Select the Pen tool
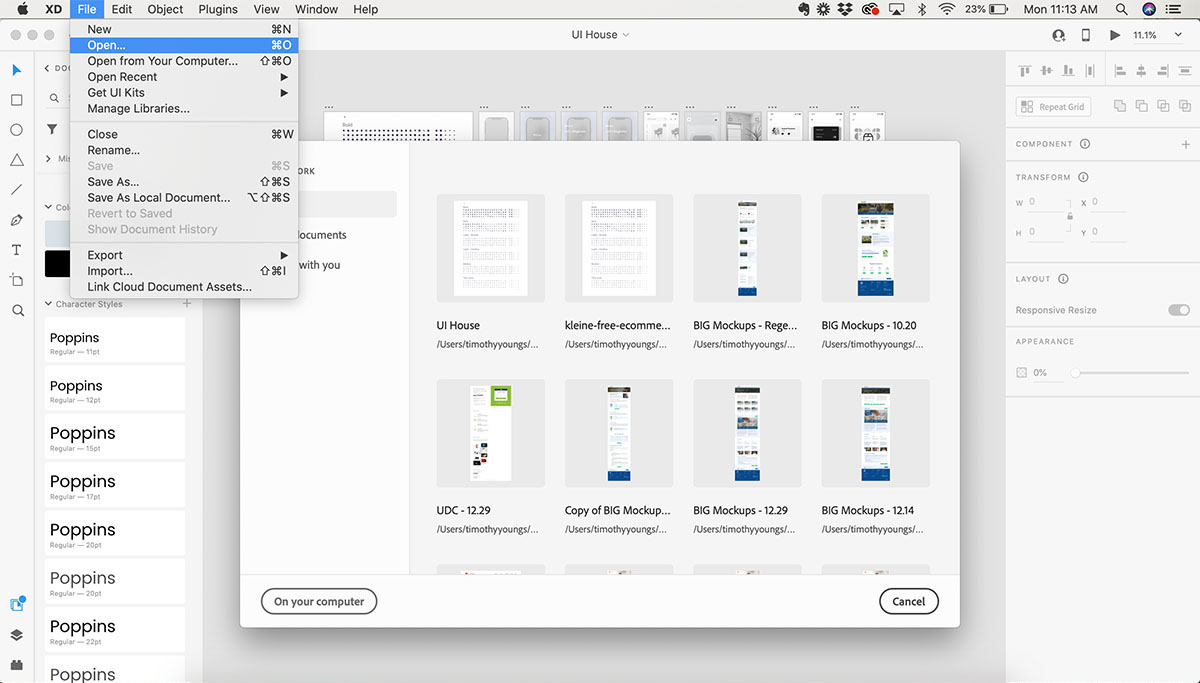1200x683 pixels. (x=17, y=220)
